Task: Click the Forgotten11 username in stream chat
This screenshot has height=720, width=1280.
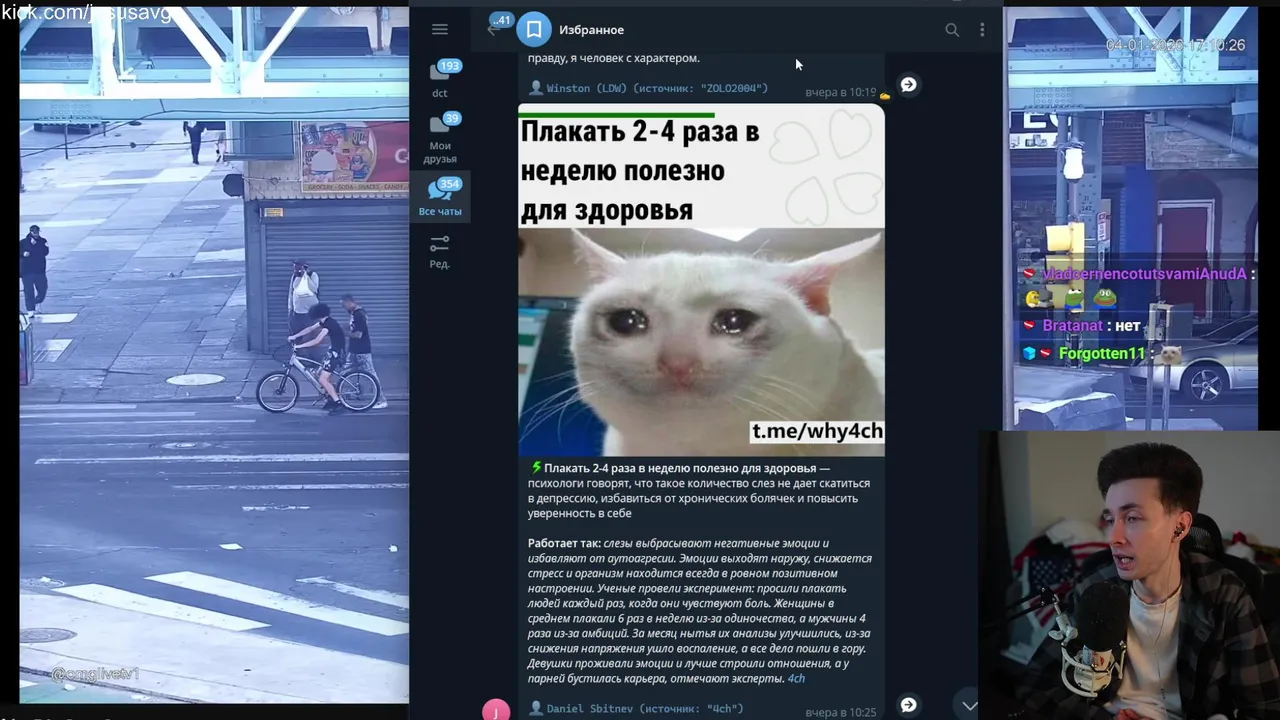Action: (1102, 354)
